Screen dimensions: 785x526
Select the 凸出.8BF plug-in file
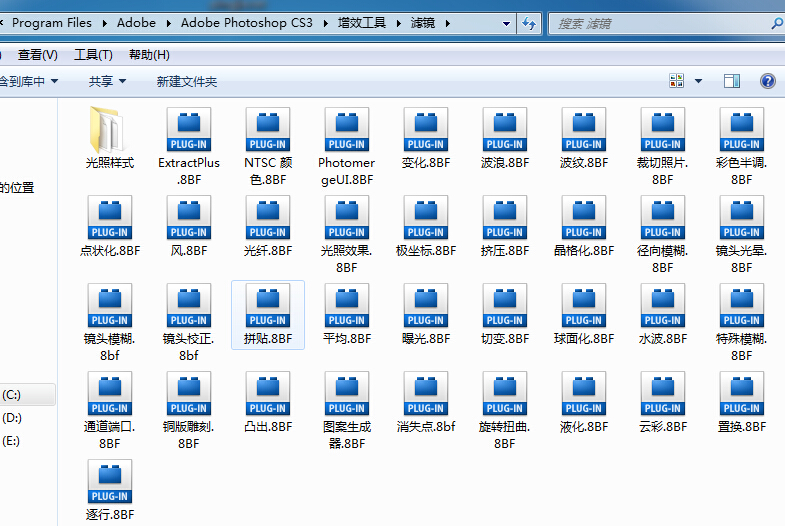tap(268, 401)
